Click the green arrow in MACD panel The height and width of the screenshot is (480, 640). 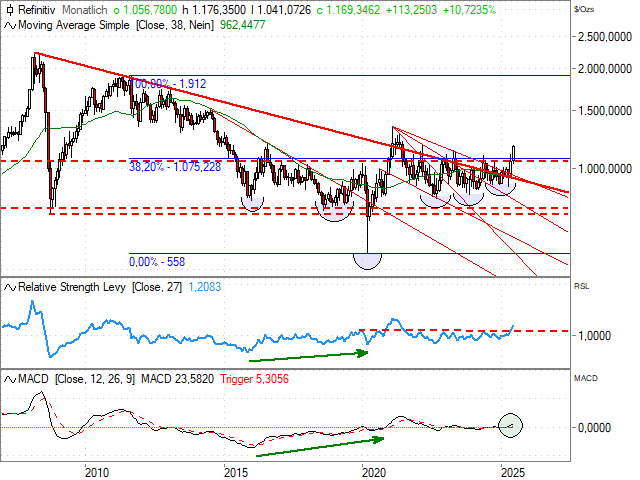[x=320, y=447]
